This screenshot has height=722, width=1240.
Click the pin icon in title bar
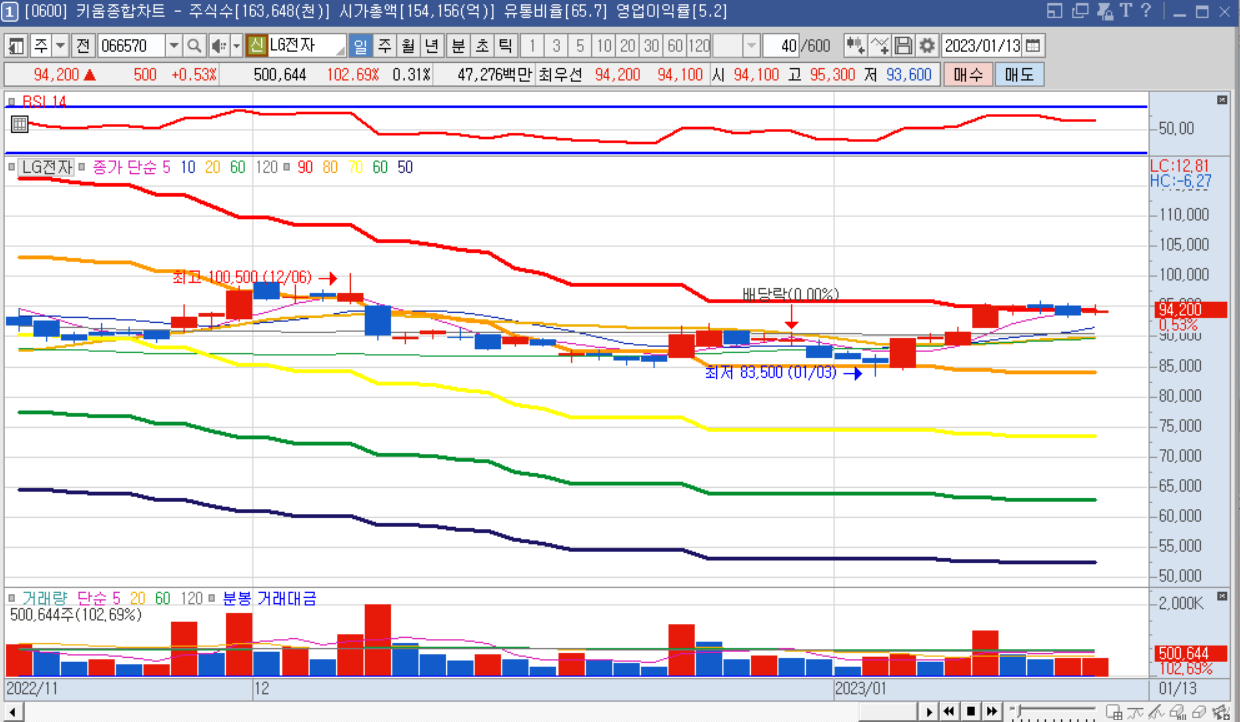pyautogui.click(x=1104, y=11)
